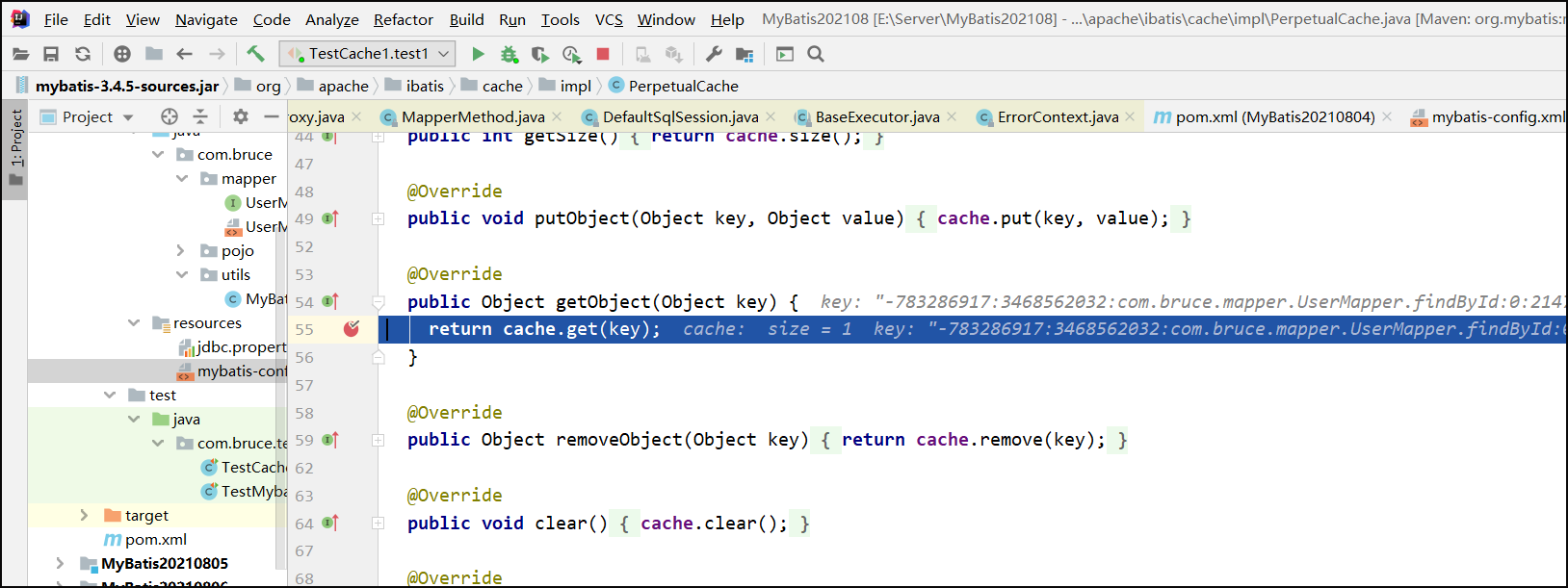Viewport: 1568px width, 588px height.
Task: Expand folded putObject method on line 49
Action: [379, 218]
